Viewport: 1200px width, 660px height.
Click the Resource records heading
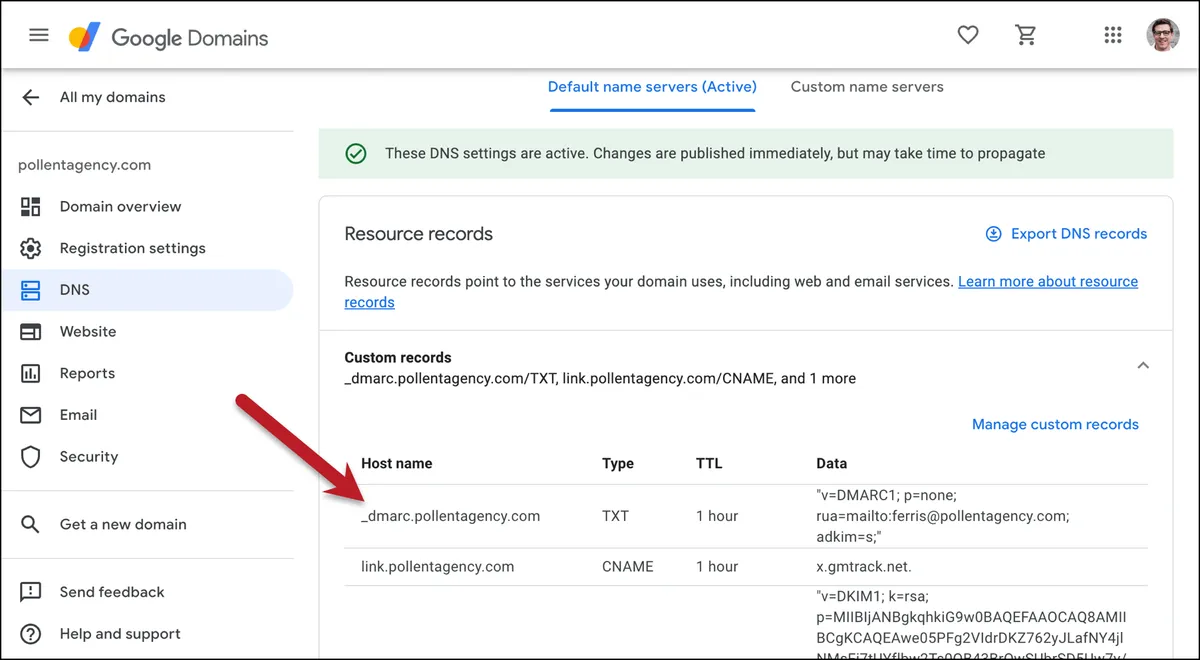coord(418,234)
